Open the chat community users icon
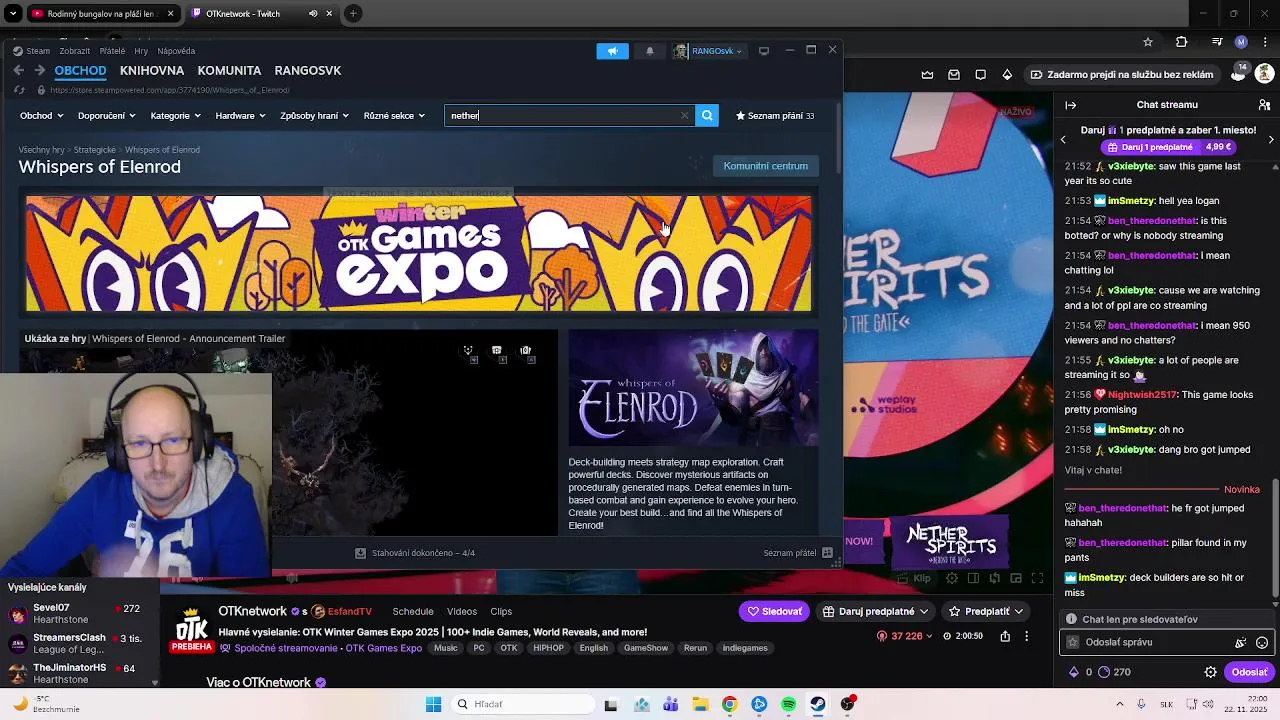The image size is (1280, 720). point(1264,105)
